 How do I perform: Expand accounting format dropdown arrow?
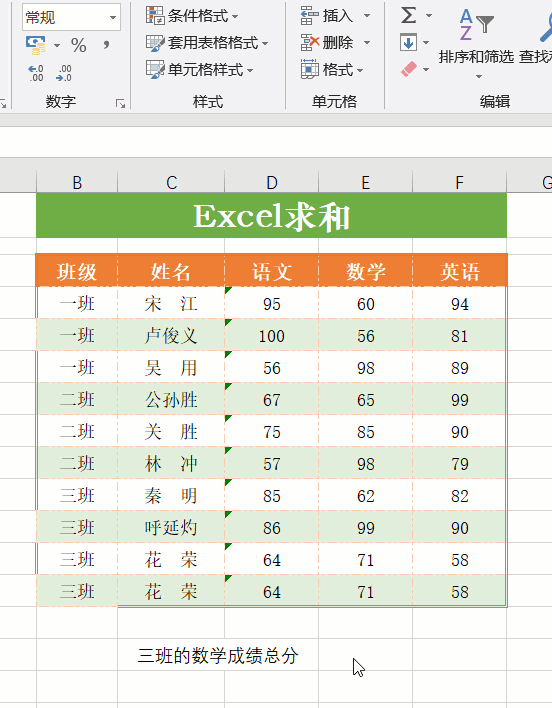(57, 45)
